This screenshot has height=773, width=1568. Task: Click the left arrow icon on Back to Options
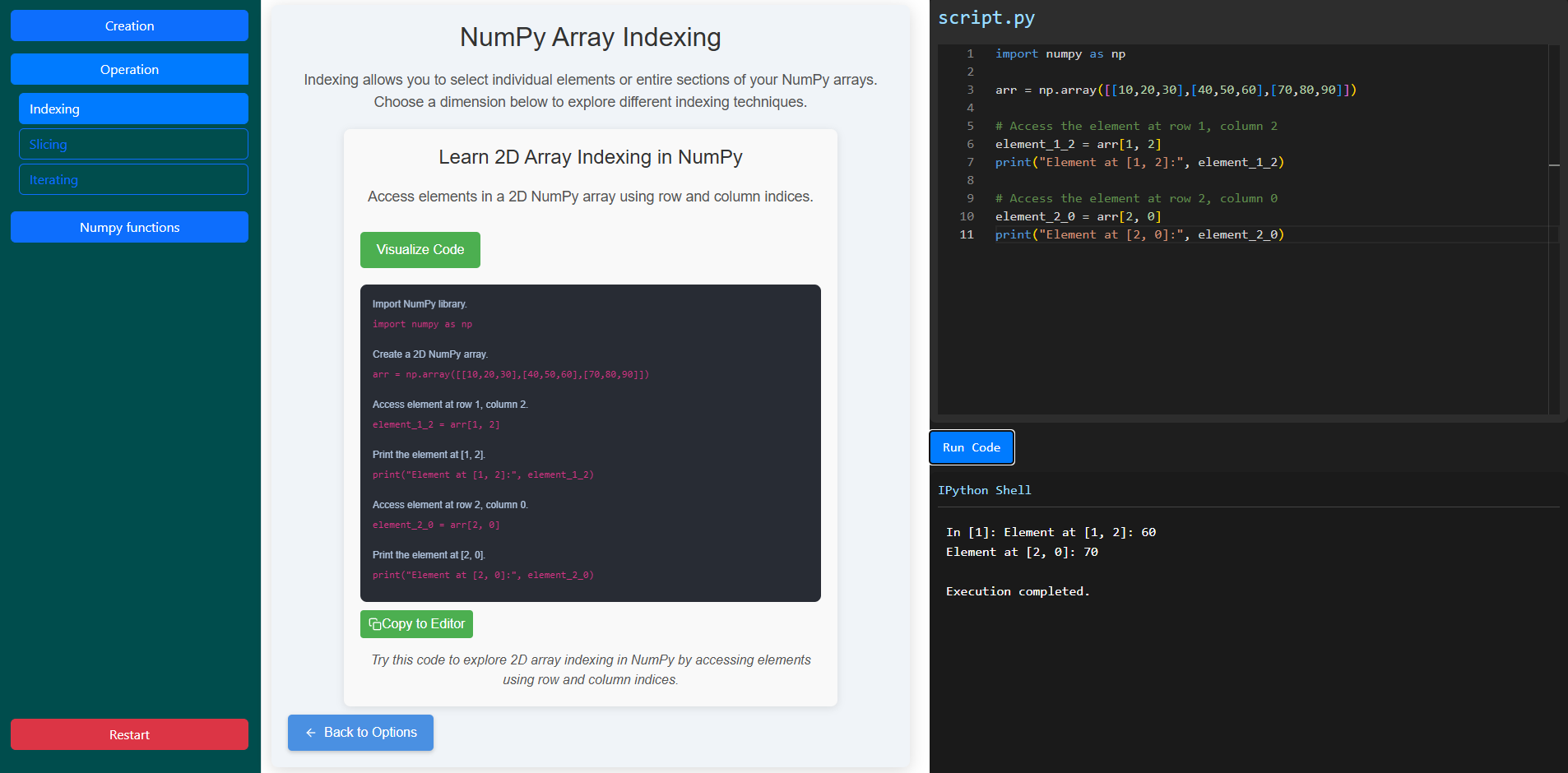click(311, 733)
